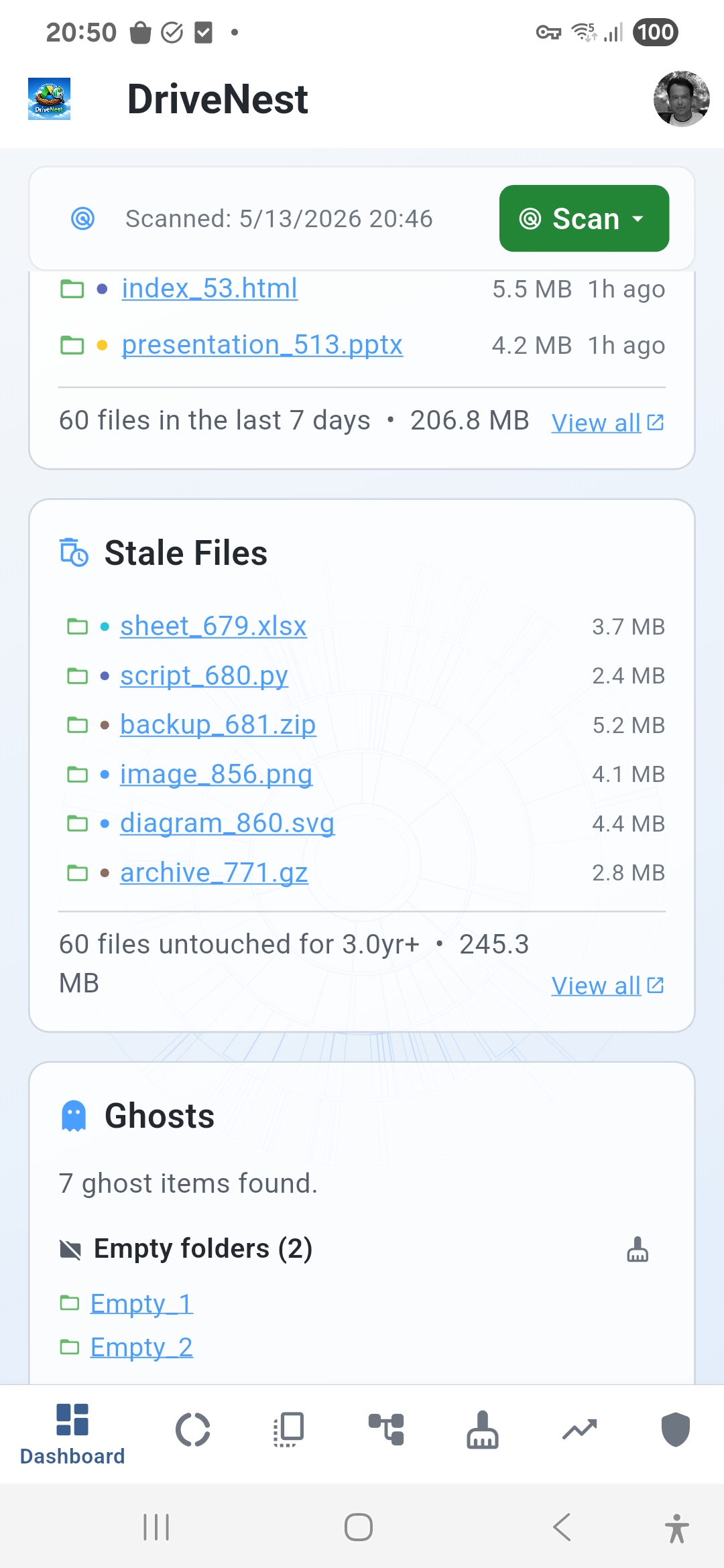The height and width of the screenshot is (1568, 724).
Task: Tap Android back button
Action: (562, 1528)
